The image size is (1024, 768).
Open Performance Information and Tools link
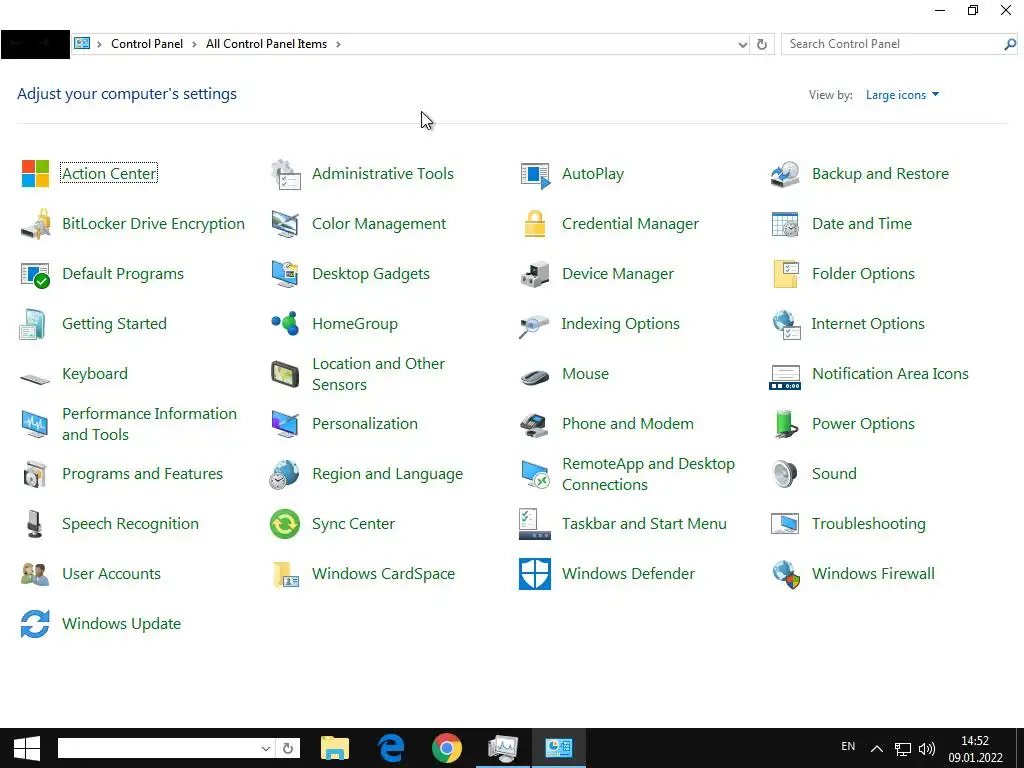click(150, 424)
